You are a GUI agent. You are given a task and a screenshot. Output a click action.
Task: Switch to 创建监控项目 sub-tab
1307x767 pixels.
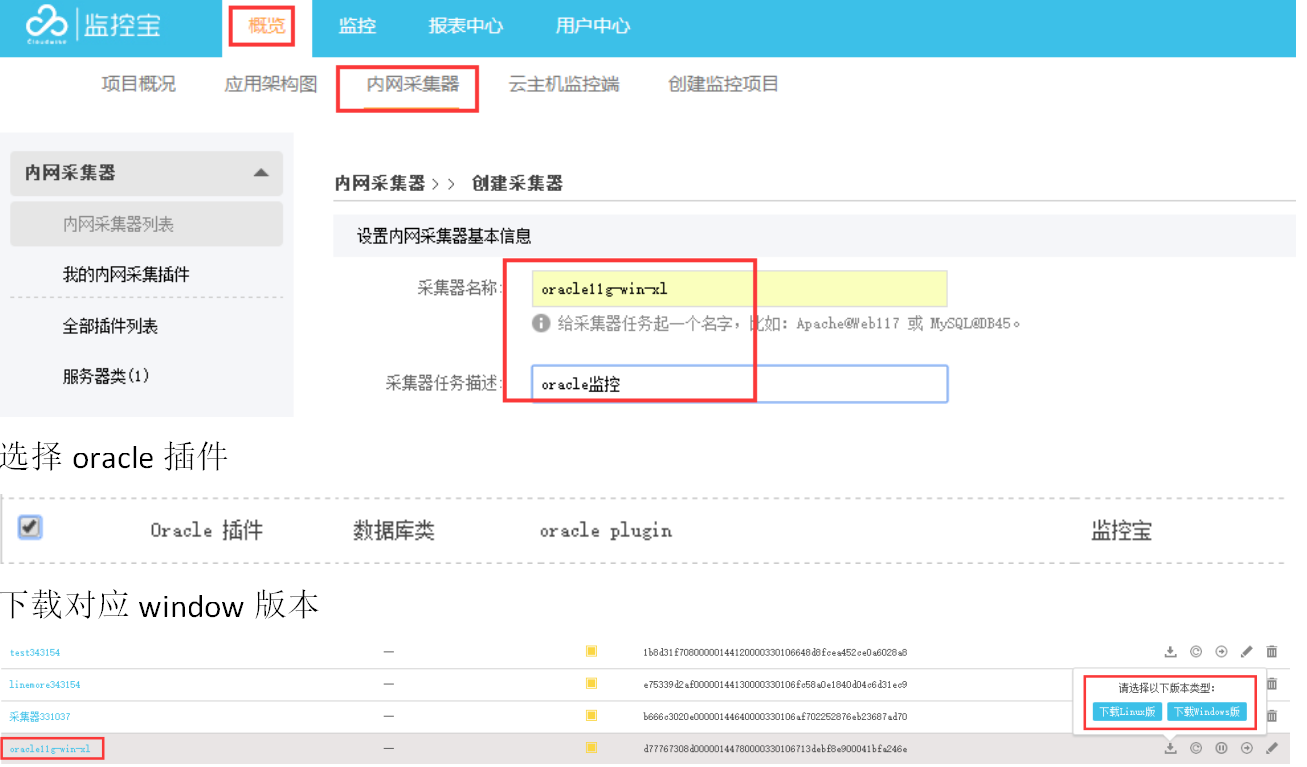pyautogui.click(x=724, y=84)
